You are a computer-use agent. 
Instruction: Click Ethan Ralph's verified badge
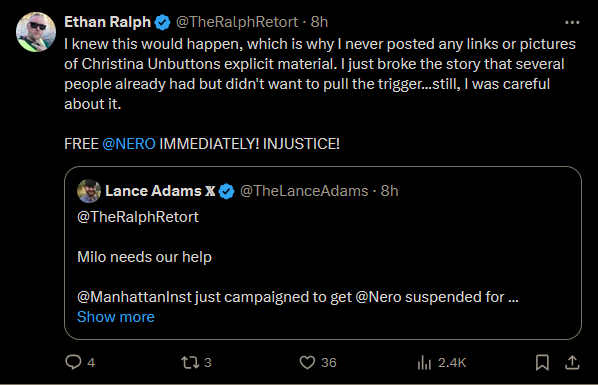pyautogui.click(x=162, y=22)
